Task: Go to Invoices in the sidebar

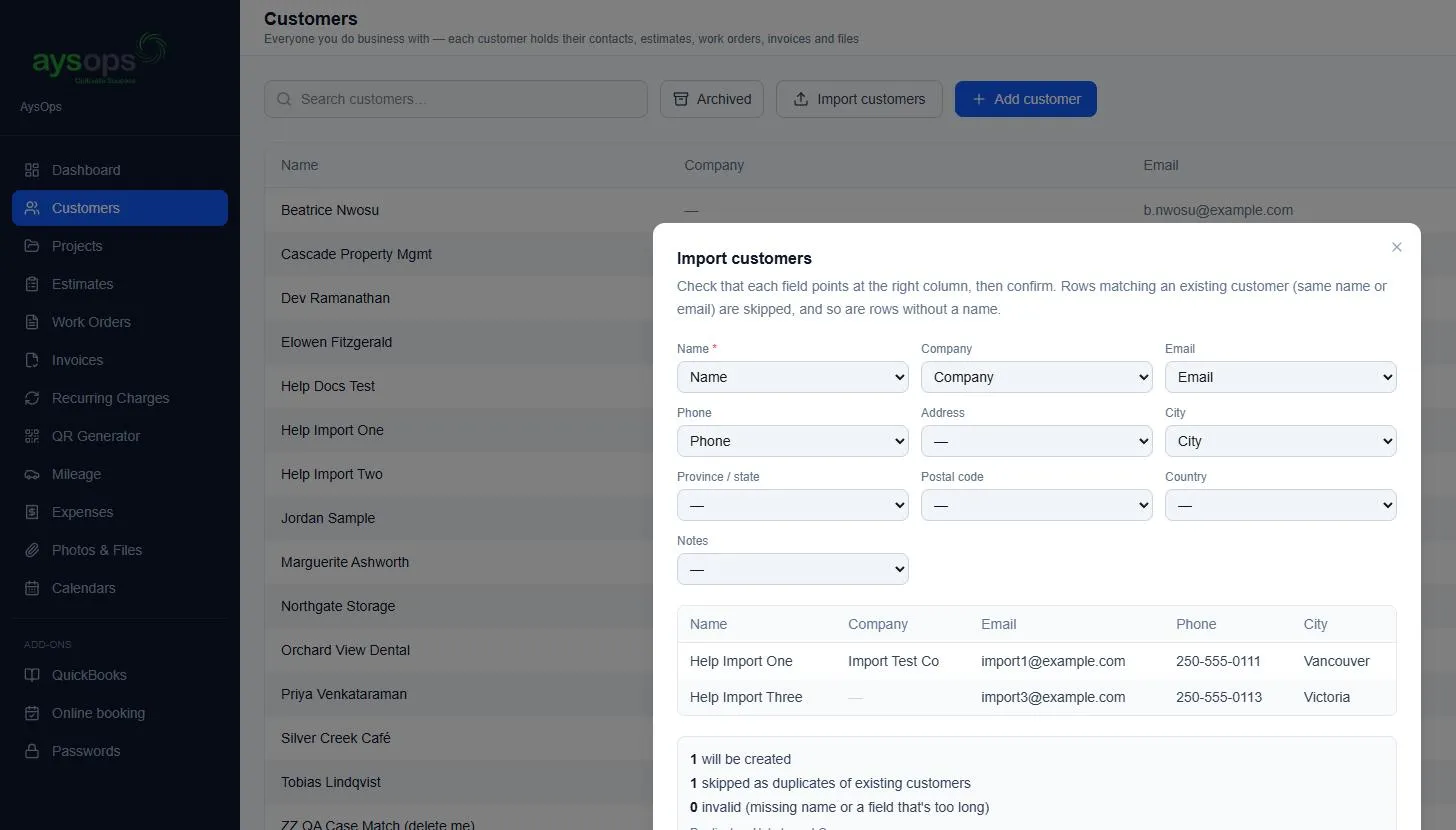Action: (x=120, y=360)
